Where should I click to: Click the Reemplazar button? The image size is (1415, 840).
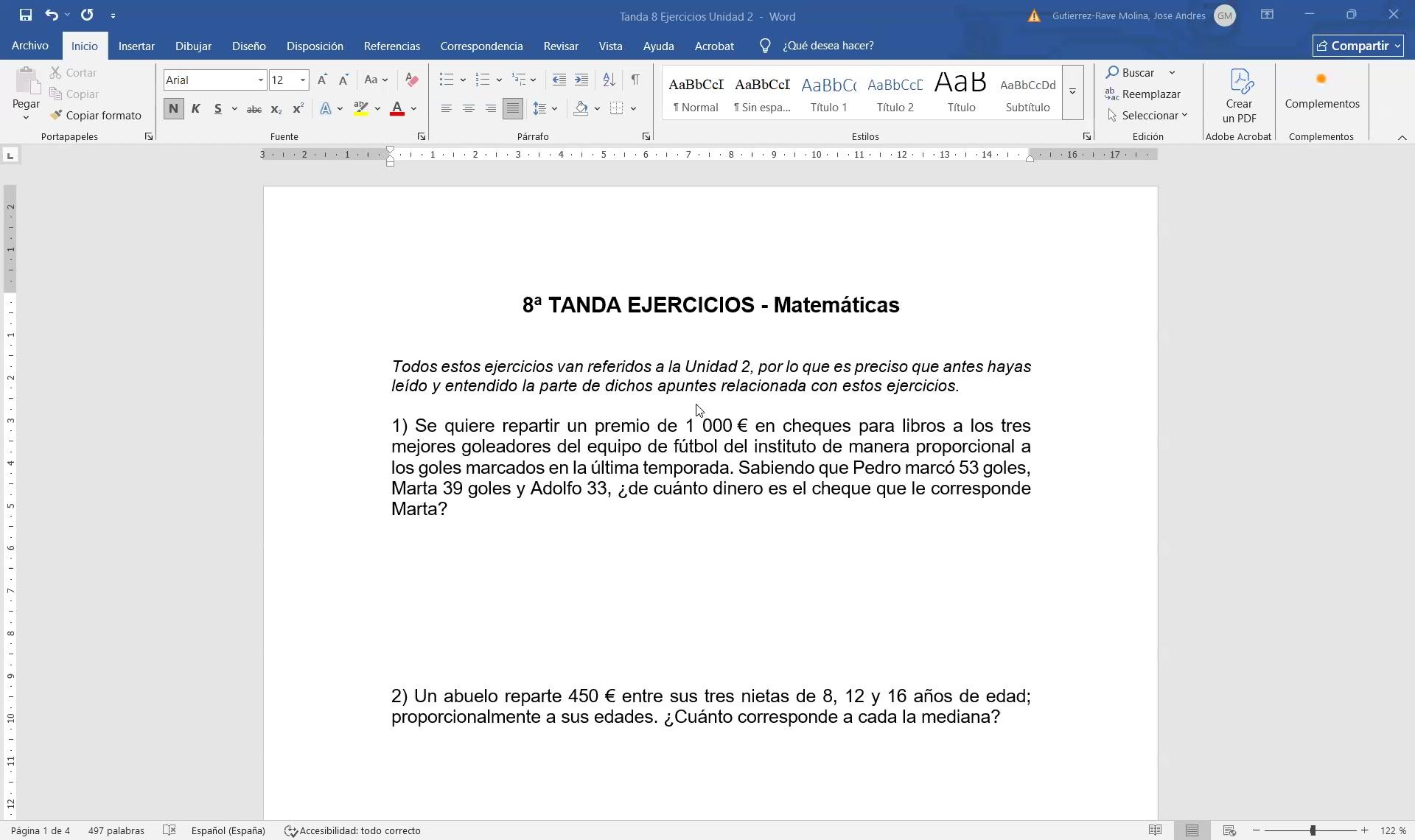1143,94
